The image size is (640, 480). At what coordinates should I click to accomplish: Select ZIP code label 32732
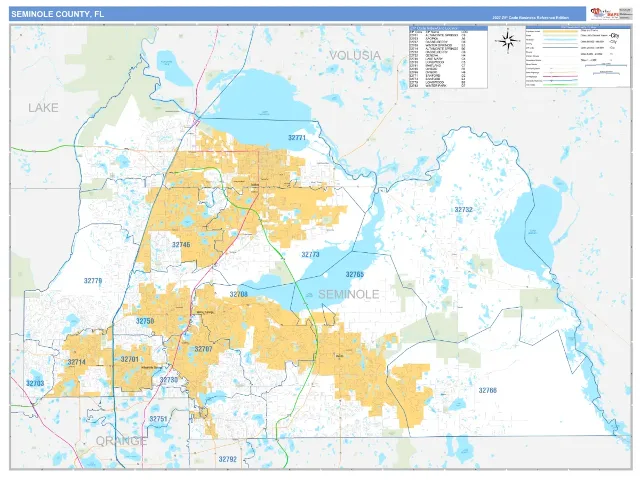point(464,210)
